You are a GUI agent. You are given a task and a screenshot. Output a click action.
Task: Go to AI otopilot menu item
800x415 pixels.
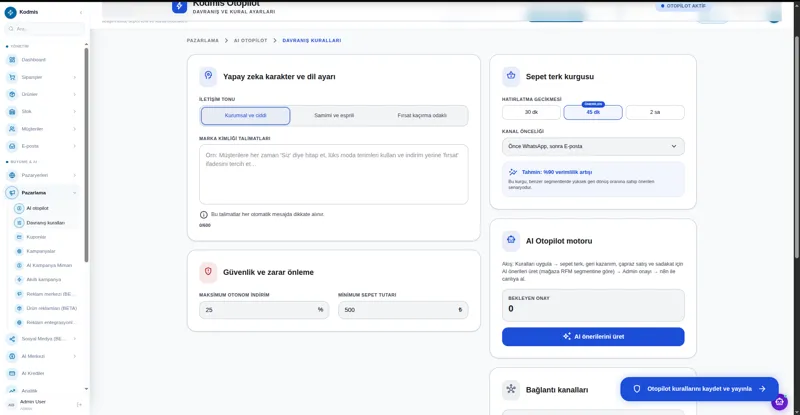point(44,208)
